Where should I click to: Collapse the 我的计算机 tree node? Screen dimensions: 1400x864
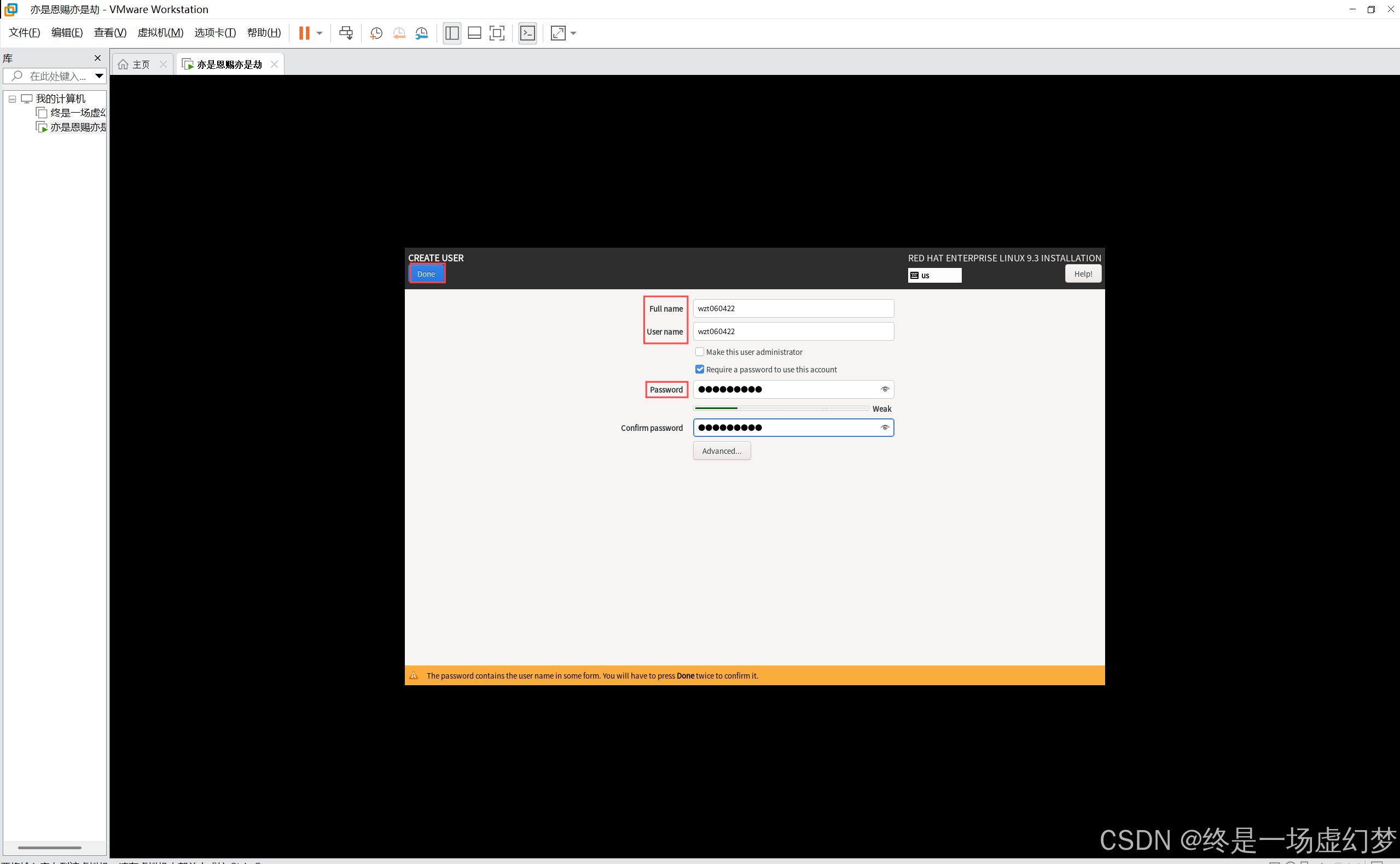point(12,99)
